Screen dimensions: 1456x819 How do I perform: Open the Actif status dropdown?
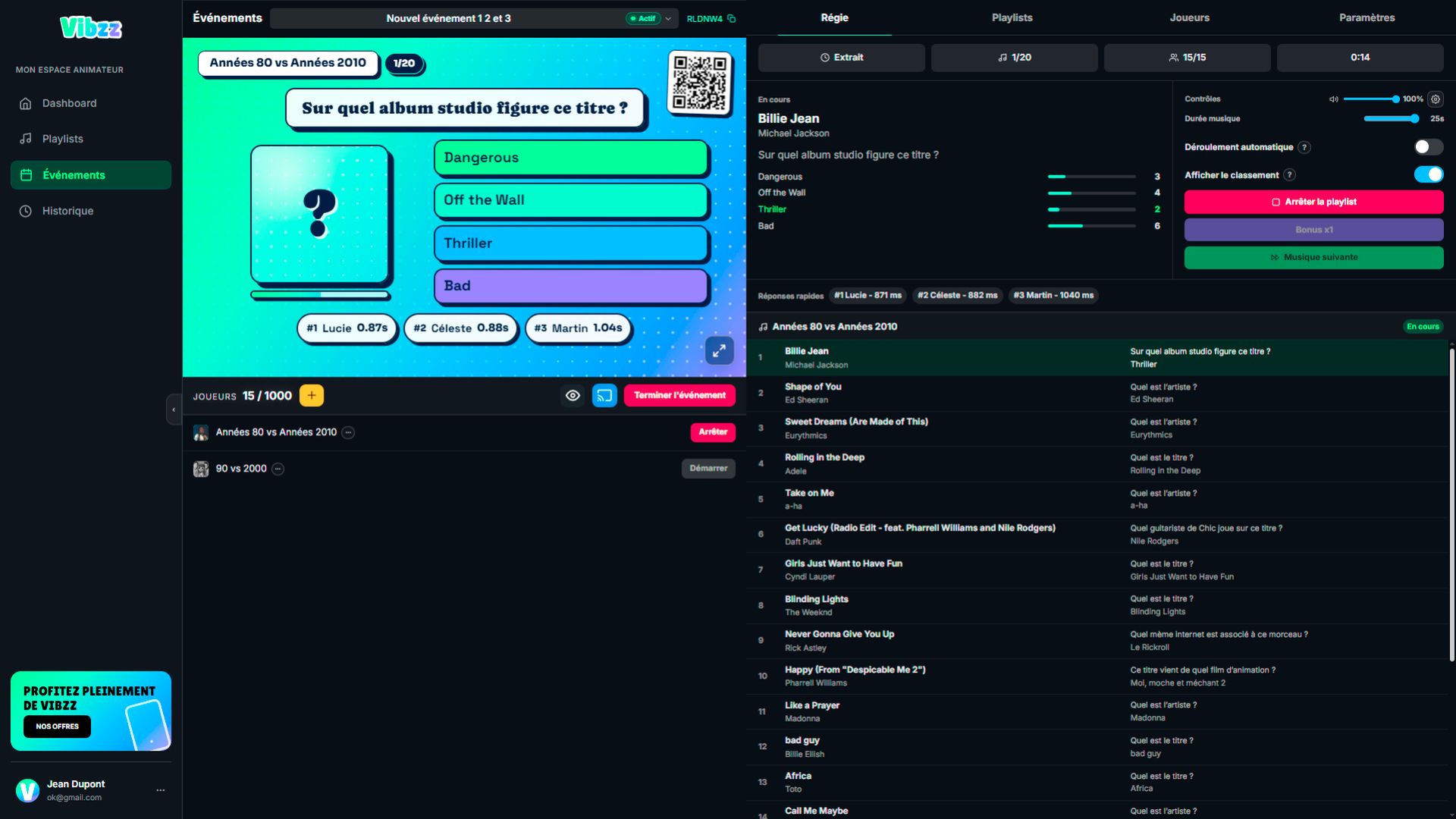pyautogui.click(x=649, y=18)
